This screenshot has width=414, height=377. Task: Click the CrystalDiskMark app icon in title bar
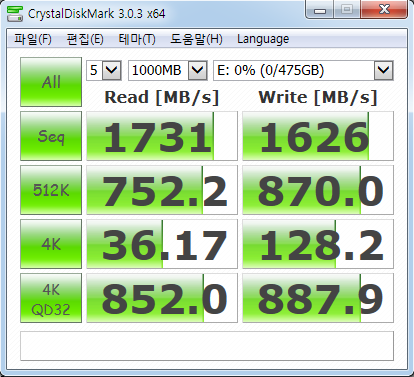tap(15, 14)
